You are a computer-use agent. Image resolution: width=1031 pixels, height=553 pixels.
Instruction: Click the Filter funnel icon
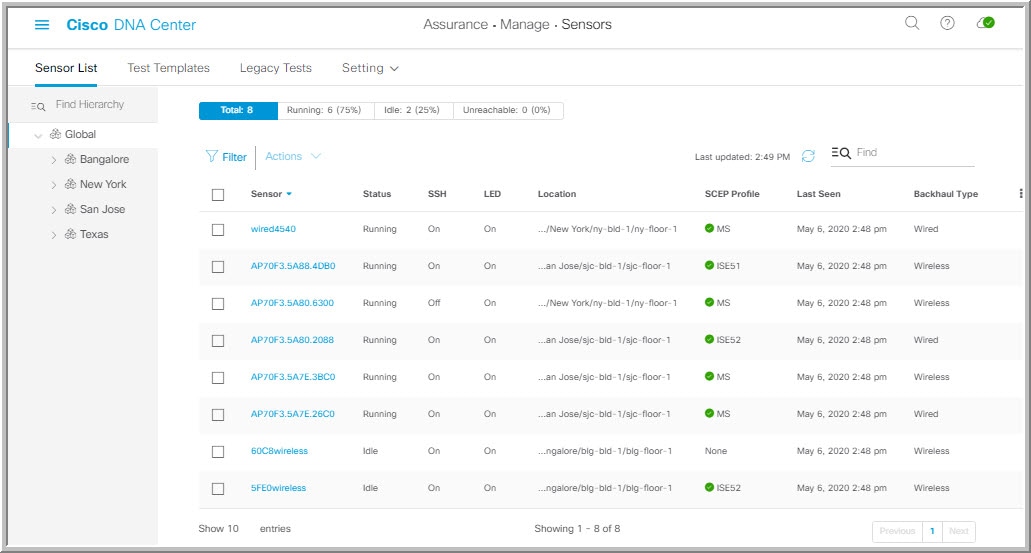point(211,157)
